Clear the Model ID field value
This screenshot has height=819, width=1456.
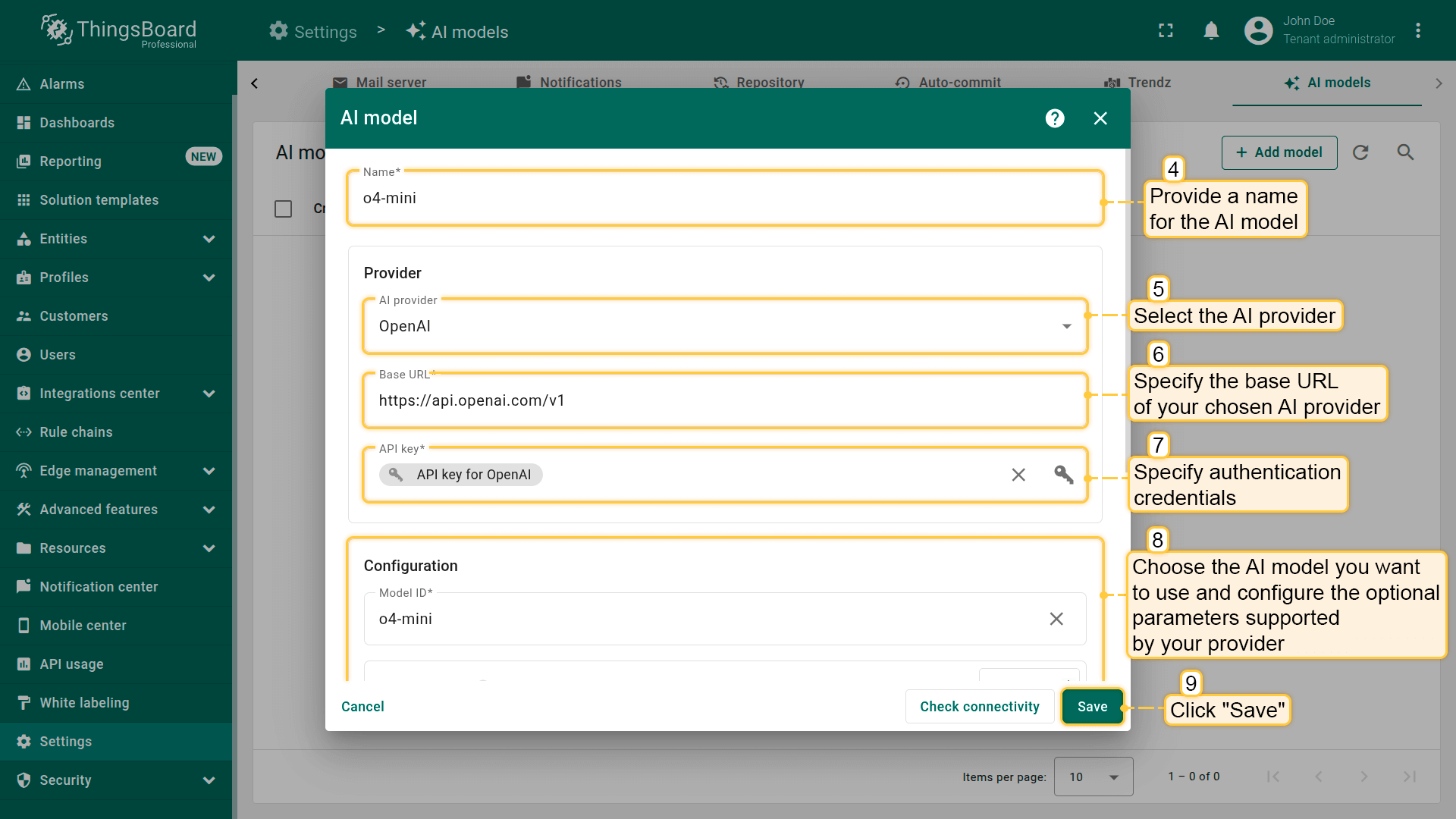click(x=1056, y=619)
